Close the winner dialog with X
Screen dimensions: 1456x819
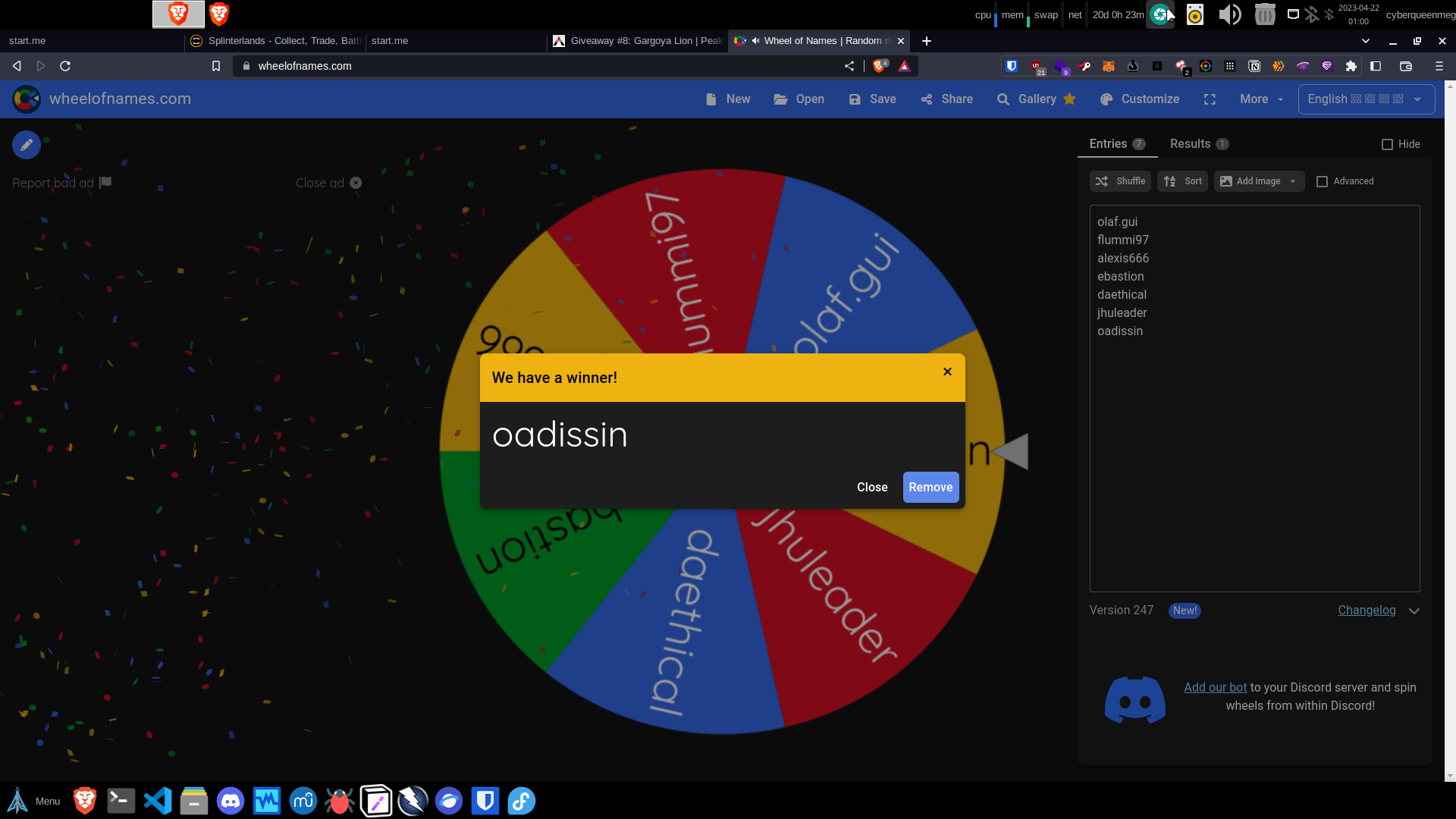tap(947, 372)
